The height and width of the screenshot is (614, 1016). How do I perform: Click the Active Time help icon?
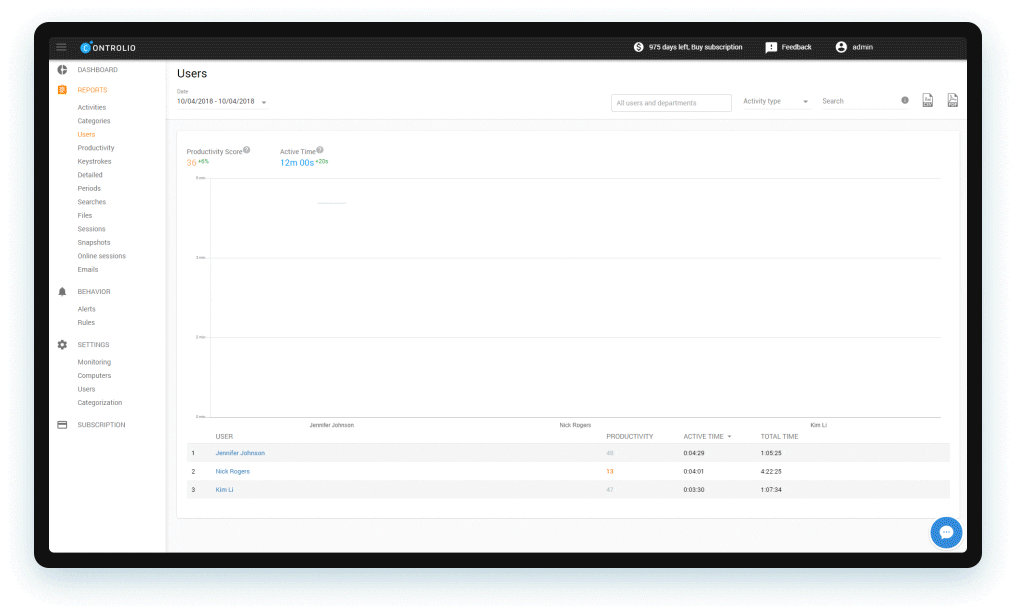coord(320,150)
